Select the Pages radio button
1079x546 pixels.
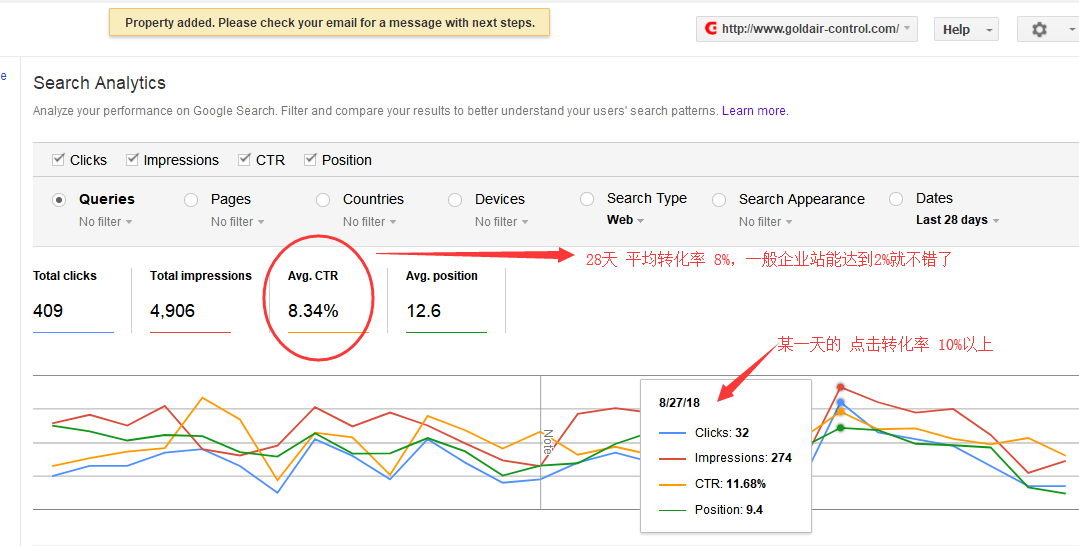coord(191,200)
